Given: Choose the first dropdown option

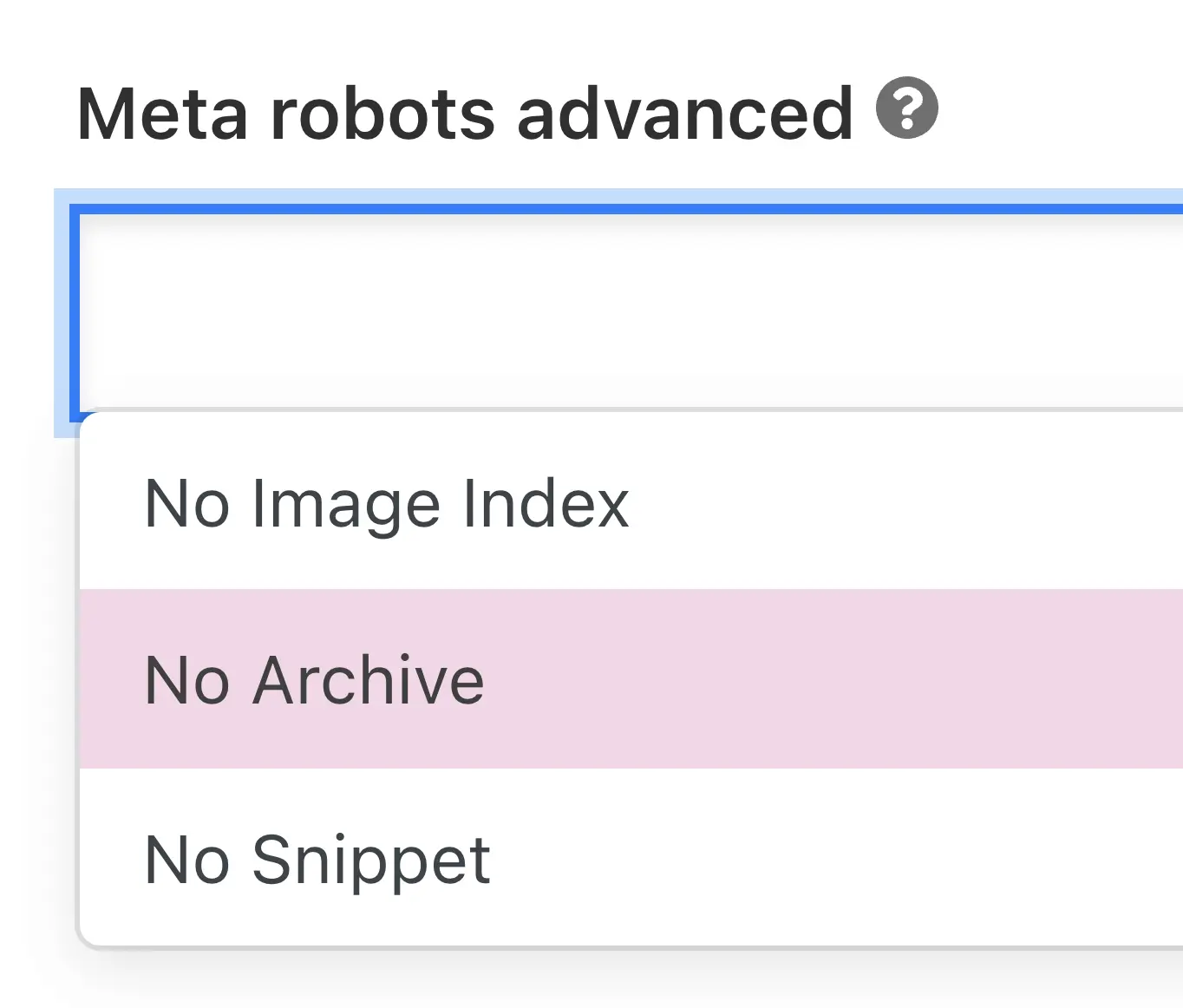Looking at the screenshot, I should [388, 503].
